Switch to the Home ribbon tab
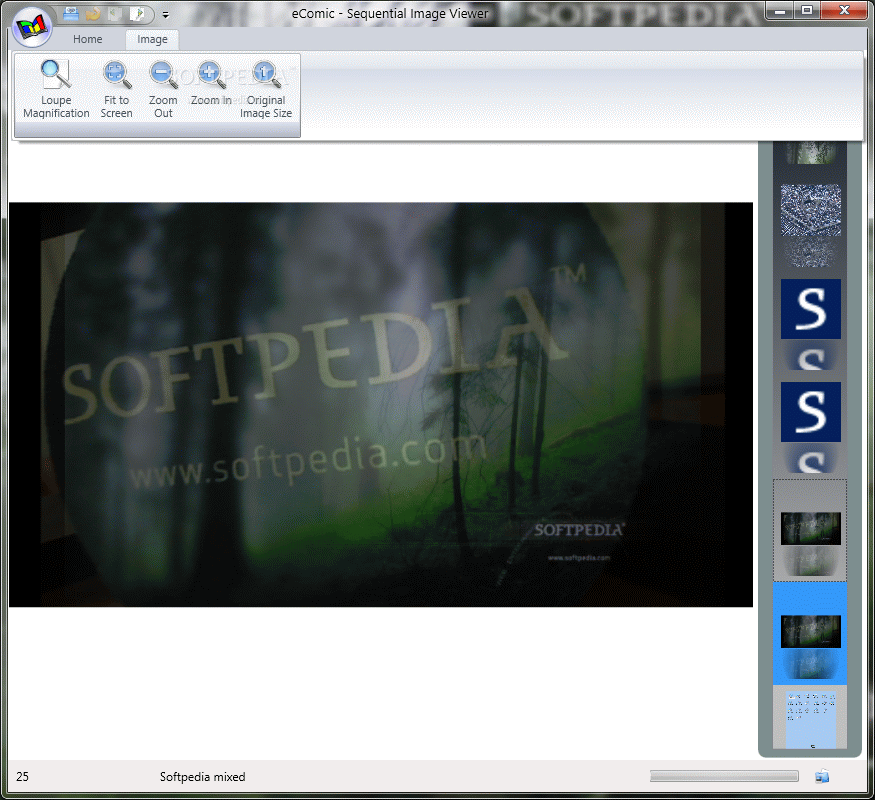This screenshot has width=875, height=800. tap(88, 39)
